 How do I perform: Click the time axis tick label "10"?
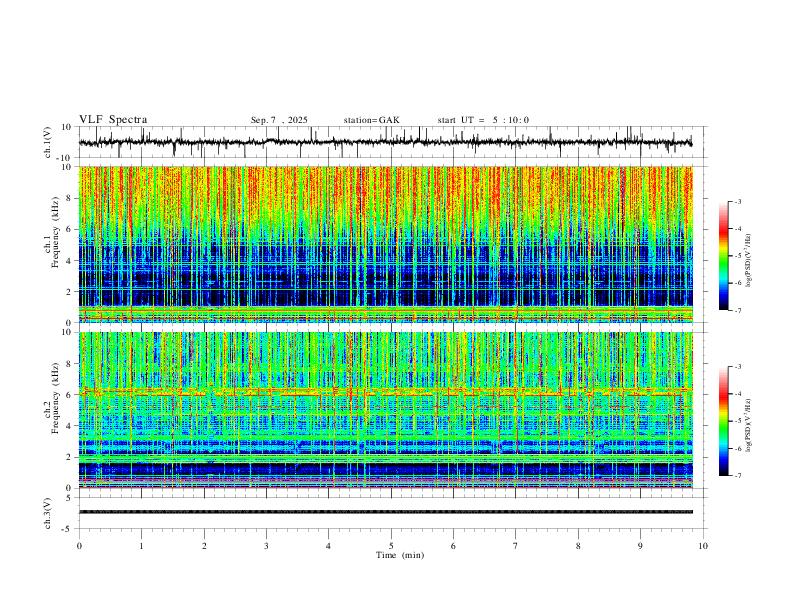(703, 546)
